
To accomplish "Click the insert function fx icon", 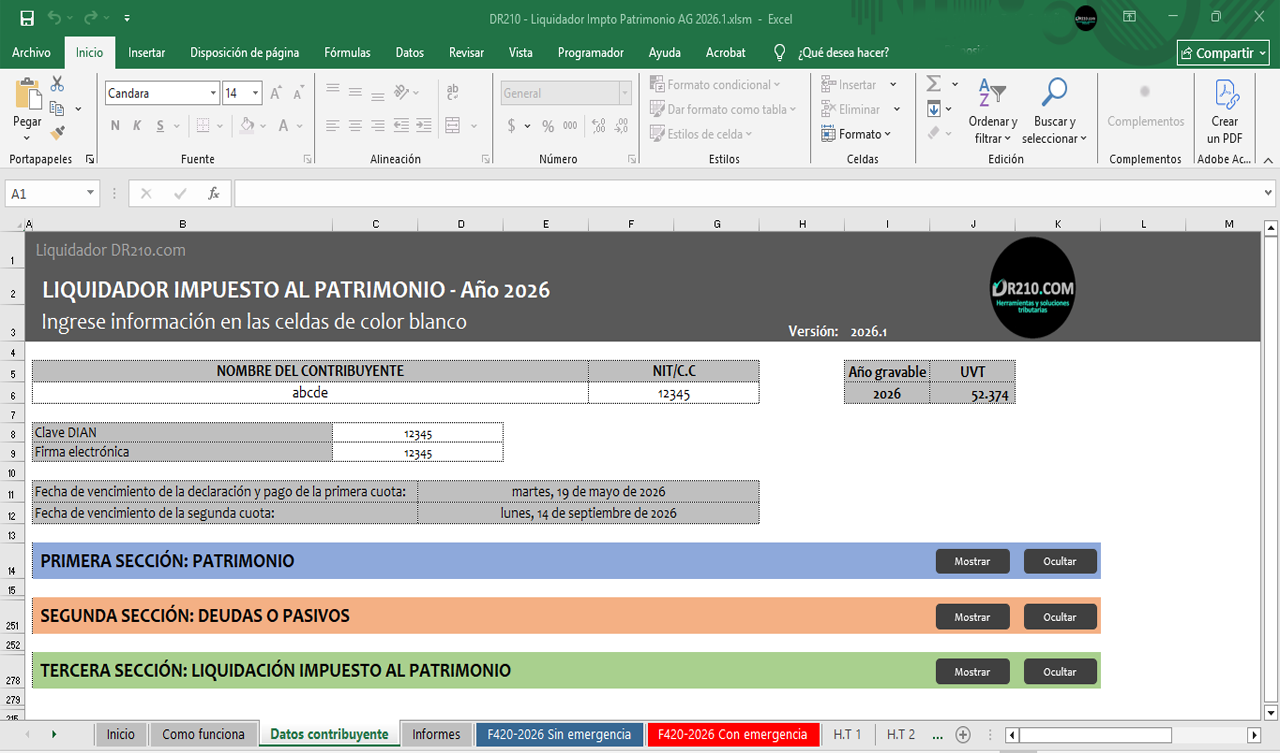I will pos(213,194).
